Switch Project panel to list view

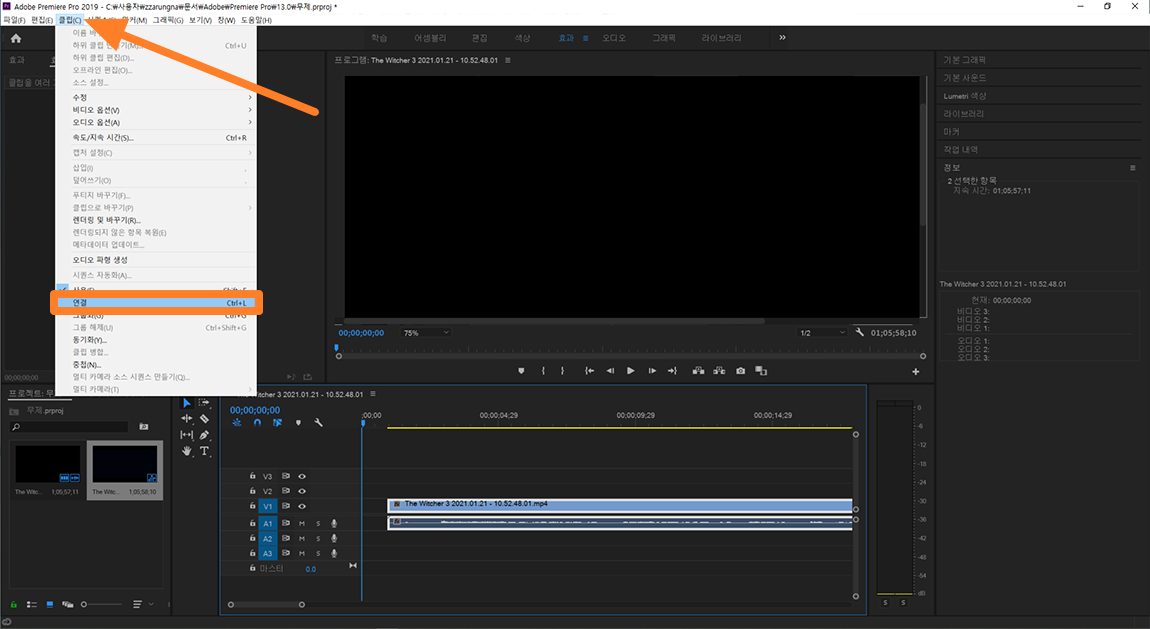point(32,604)
